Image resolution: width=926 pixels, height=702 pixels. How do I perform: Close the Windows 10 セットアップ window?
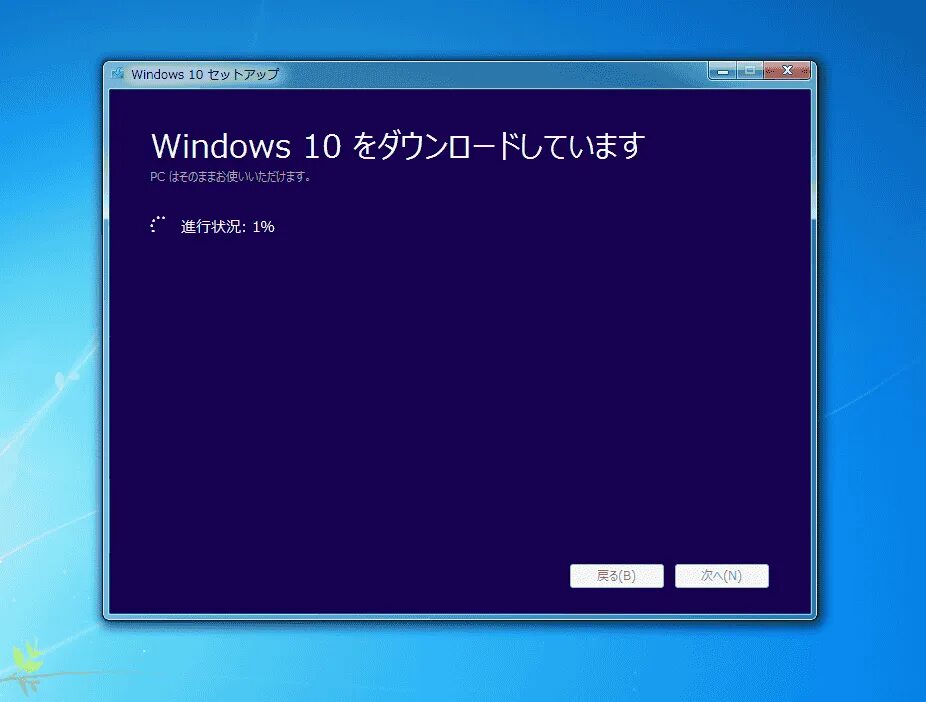(x=787, y=71)
